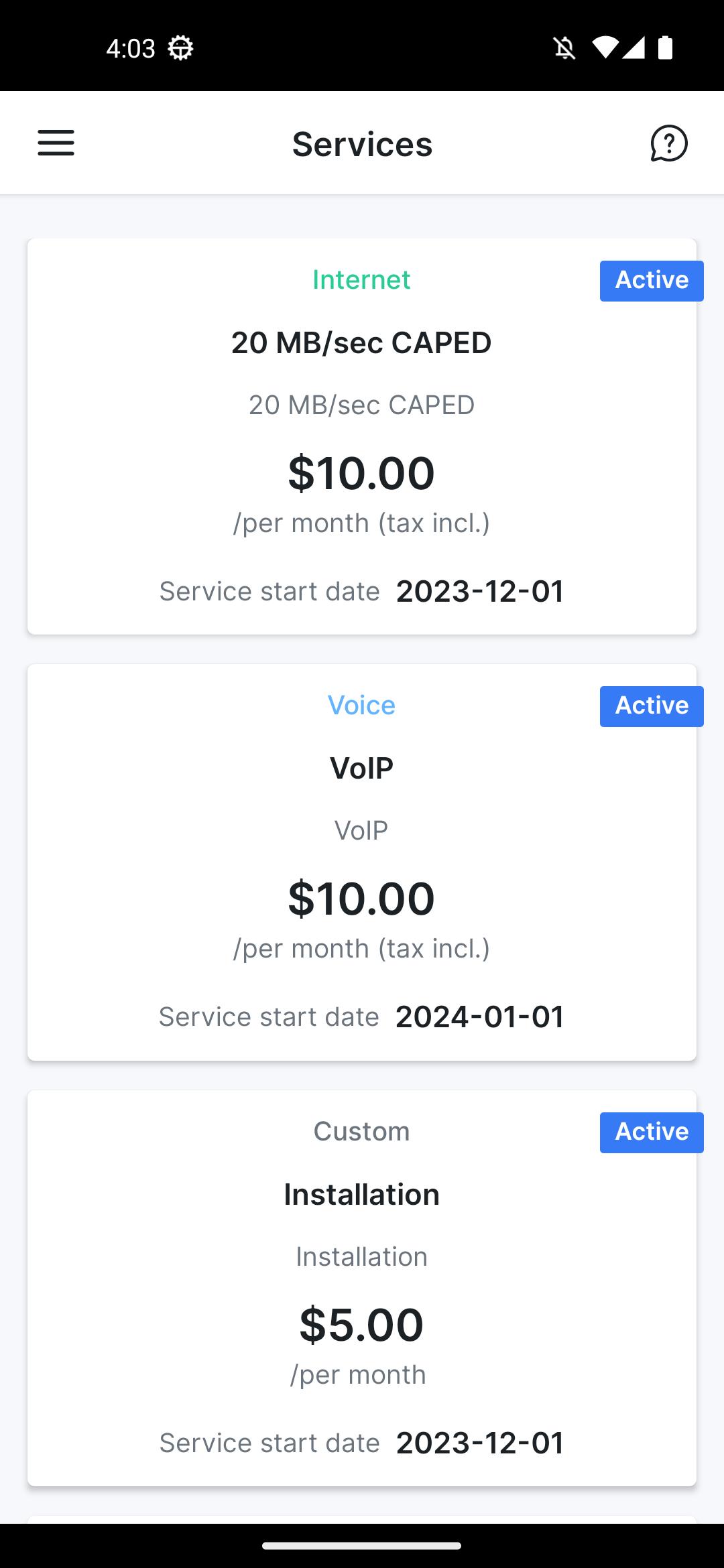
Task: Select the Internet category label
Action: point(361,280)
